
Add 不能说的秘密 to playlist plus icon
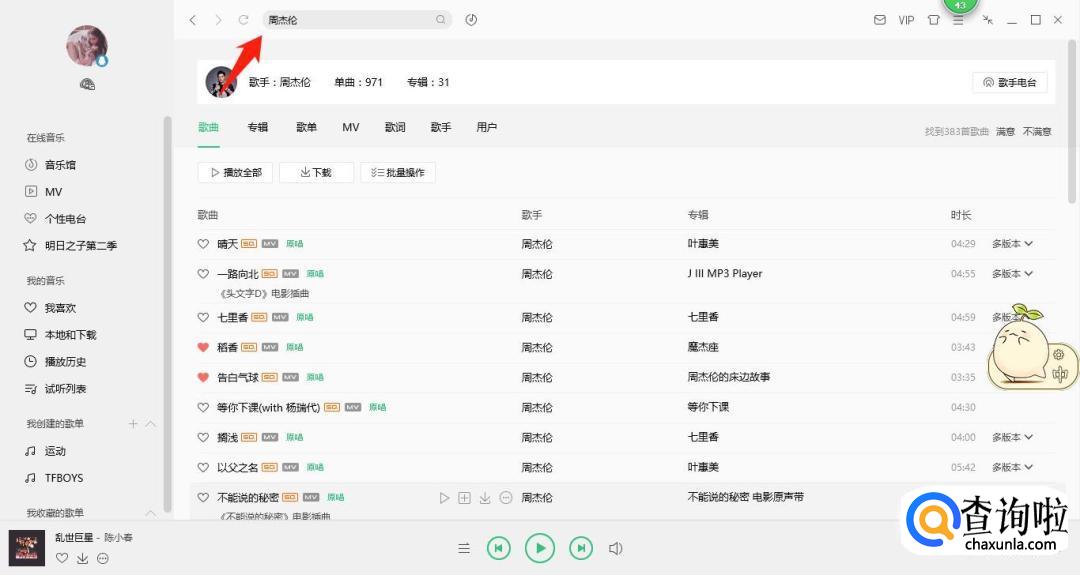pyautogui.click(x=465, y=498)
